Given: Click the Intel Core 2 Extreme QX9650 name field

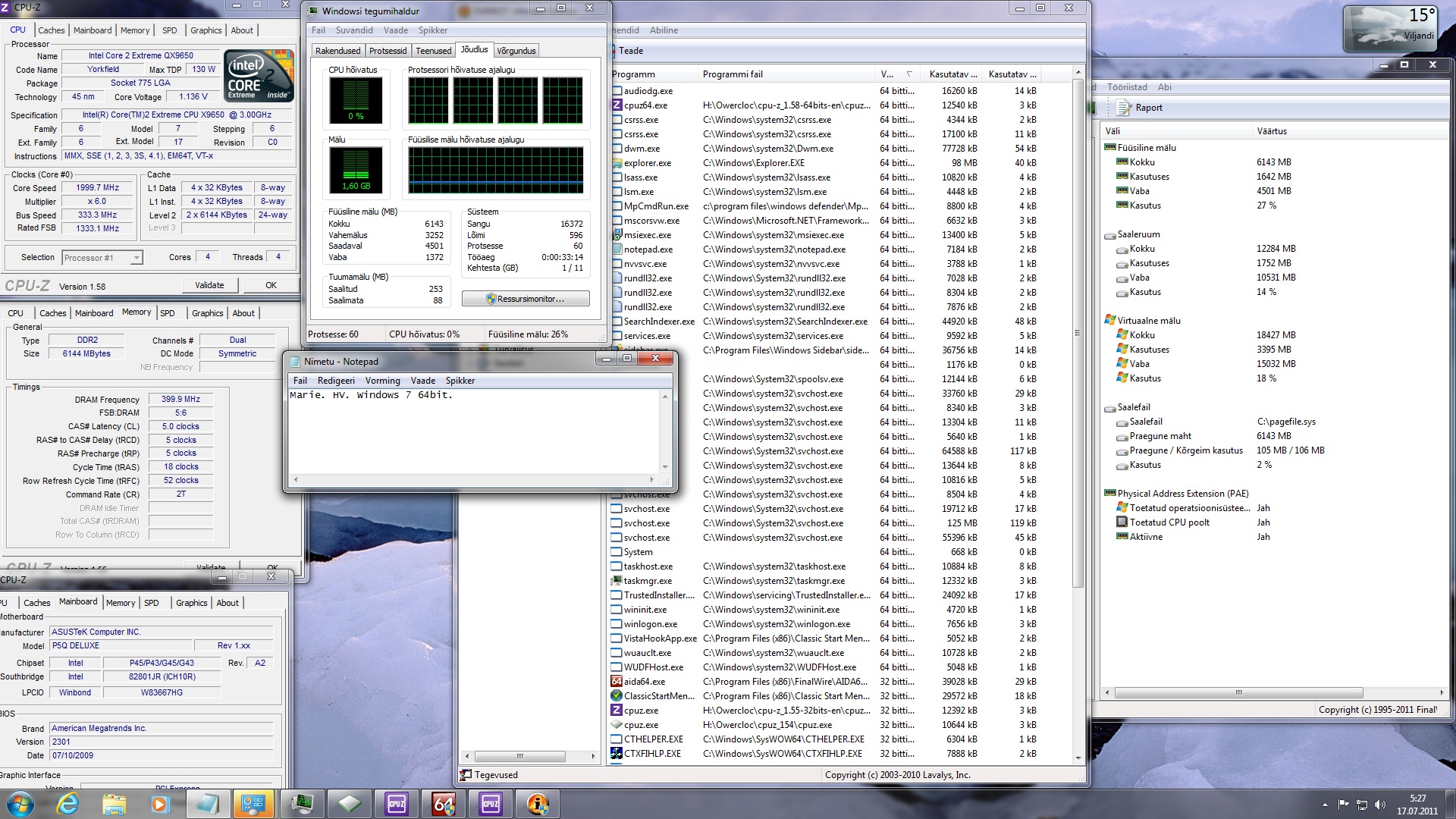Looking at the screenshot, I should pos(140,55).
